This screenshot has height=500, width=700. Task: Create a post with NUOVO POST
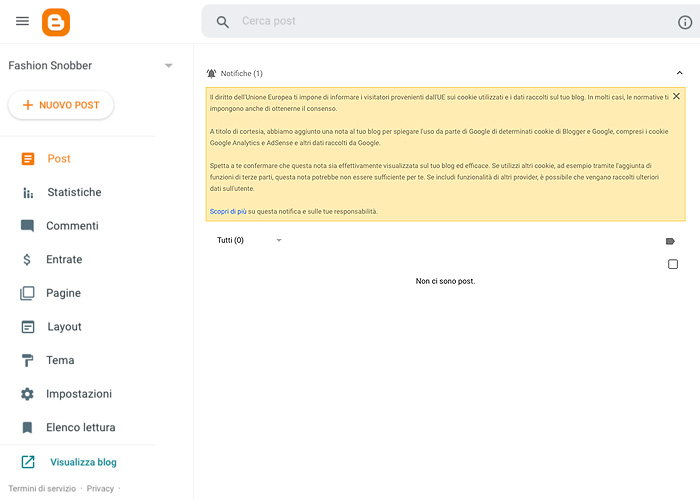61,105
